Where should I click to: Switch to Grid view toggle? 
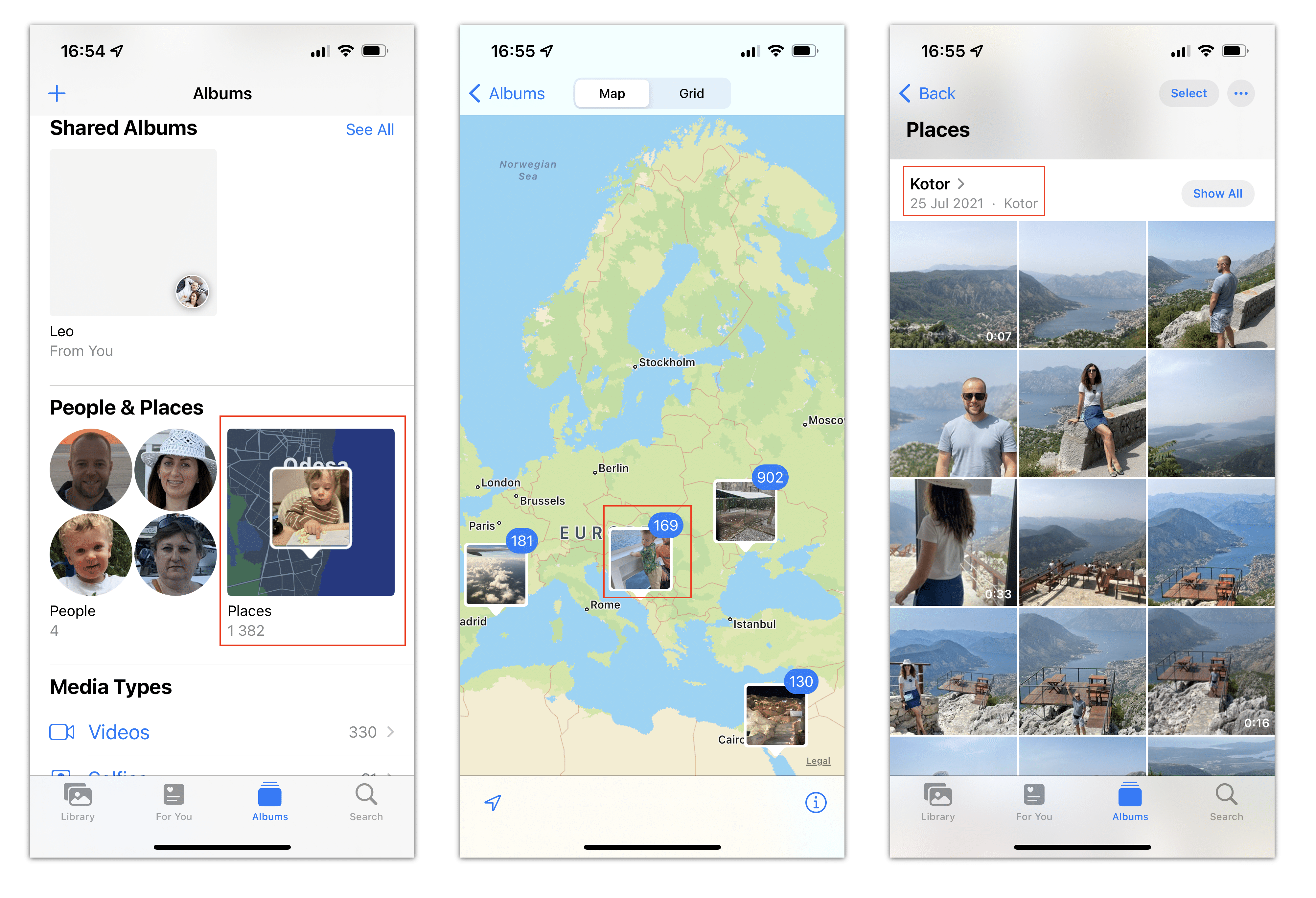pyautogui.click(x=693, y=93)
